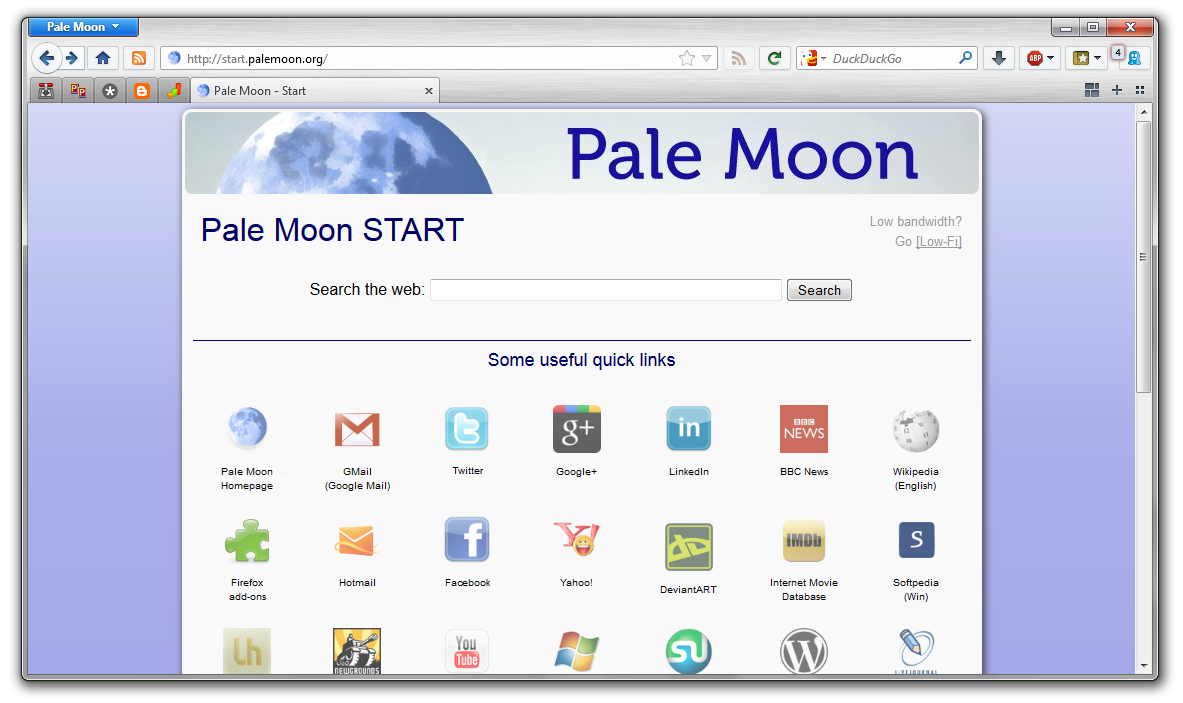The height and width of the screenshot is (703, 1183).
Task: Click the grey feed subscribe icon
Action: click(x=739, y=58)
